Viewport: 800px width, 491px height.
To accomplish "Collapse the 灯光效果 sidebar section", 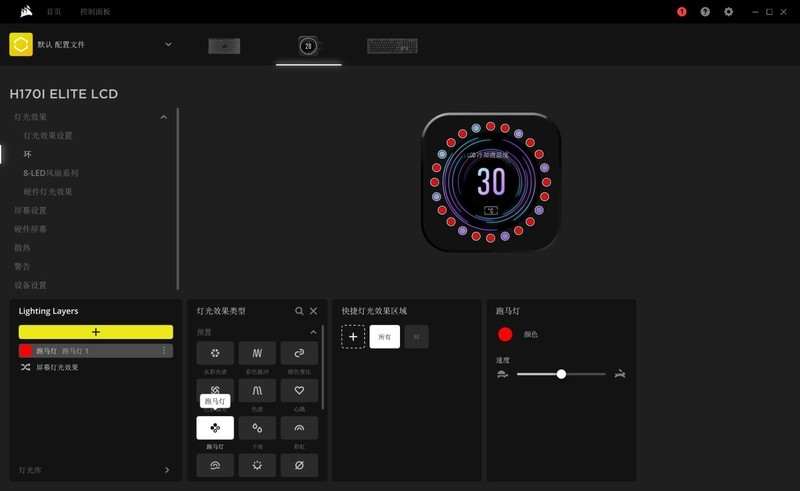I will tap(164, 117).
